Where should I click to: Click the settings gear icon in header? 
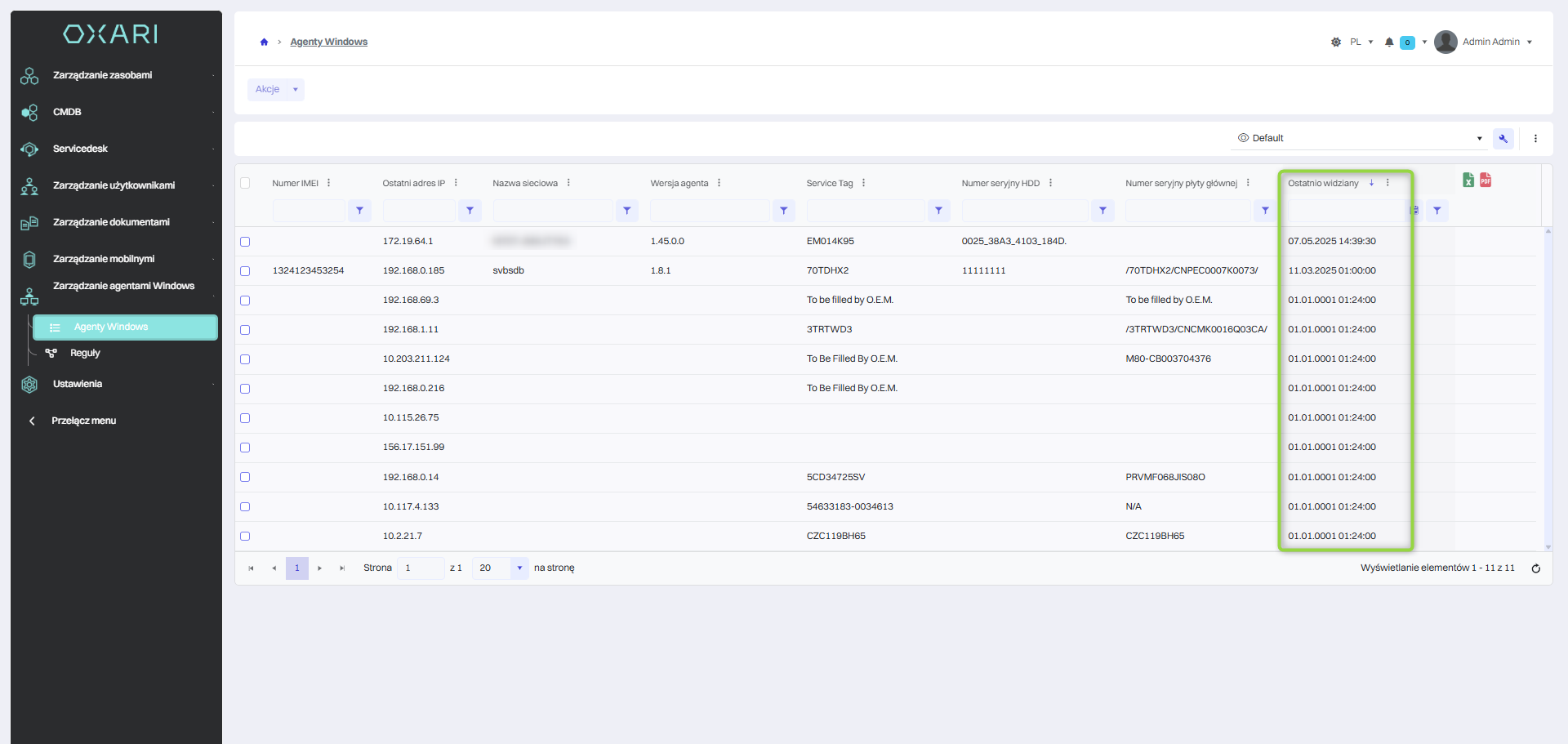pos(1336,42)
